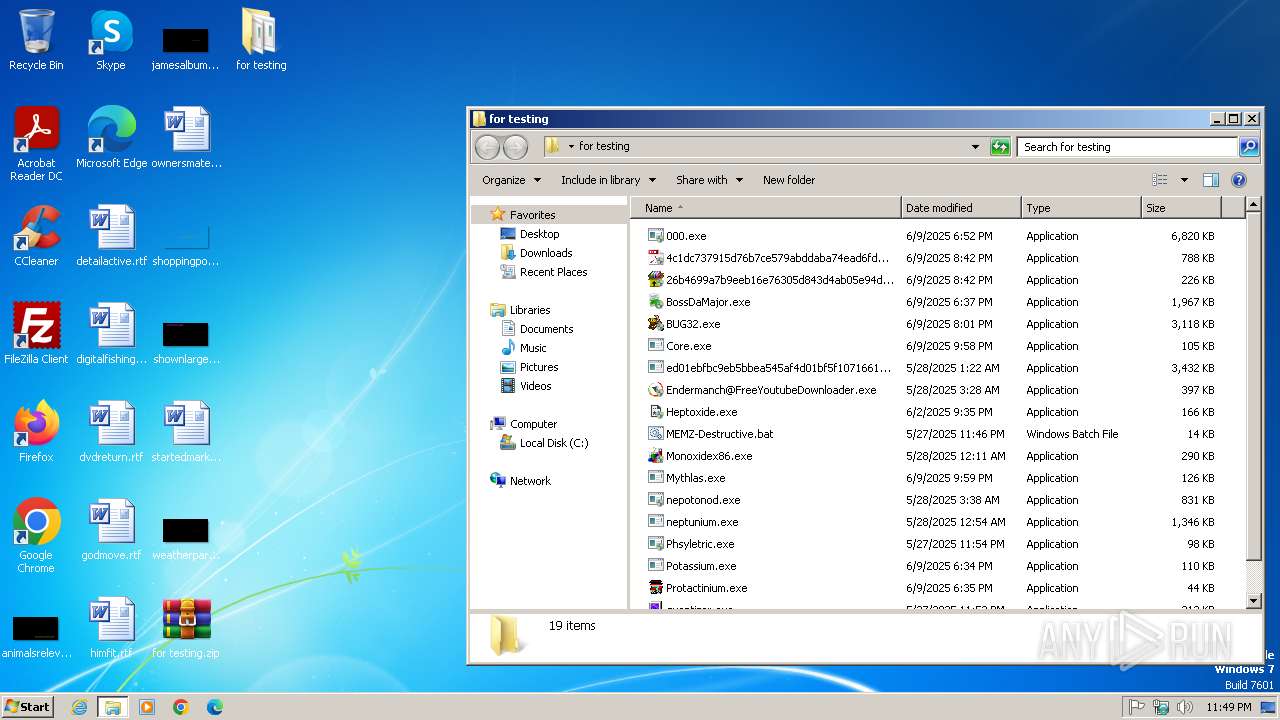This screenshot has width=1280, height=720.
Task: Expand the views options dropdown arrow
Action: point(1184,180)
